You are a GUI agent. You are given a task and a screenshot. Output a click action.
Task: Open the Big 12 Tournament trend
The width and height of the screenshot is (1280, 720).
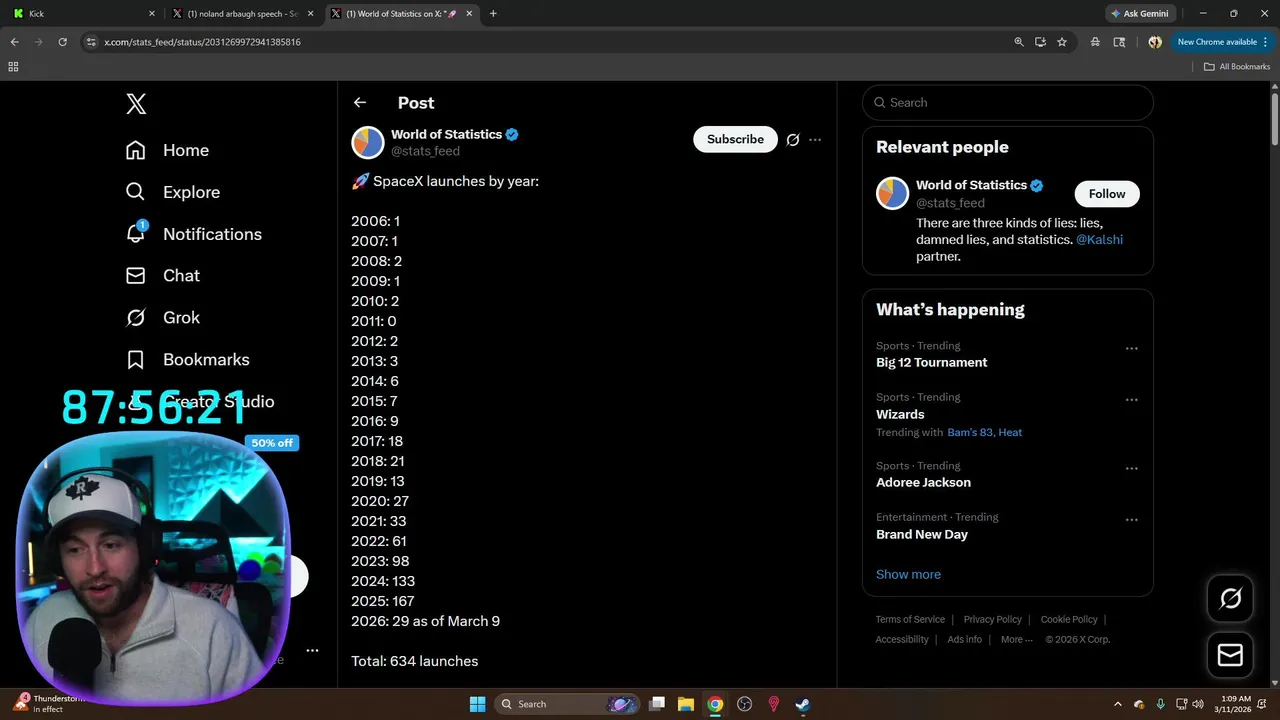tap(931, 362)
